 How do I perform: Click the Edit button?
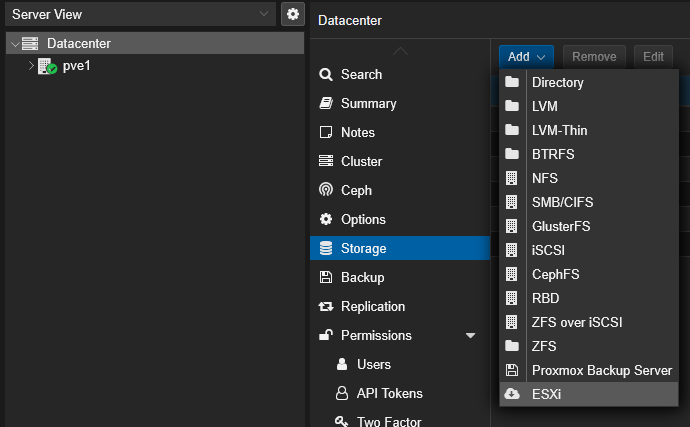click(652, 57)
